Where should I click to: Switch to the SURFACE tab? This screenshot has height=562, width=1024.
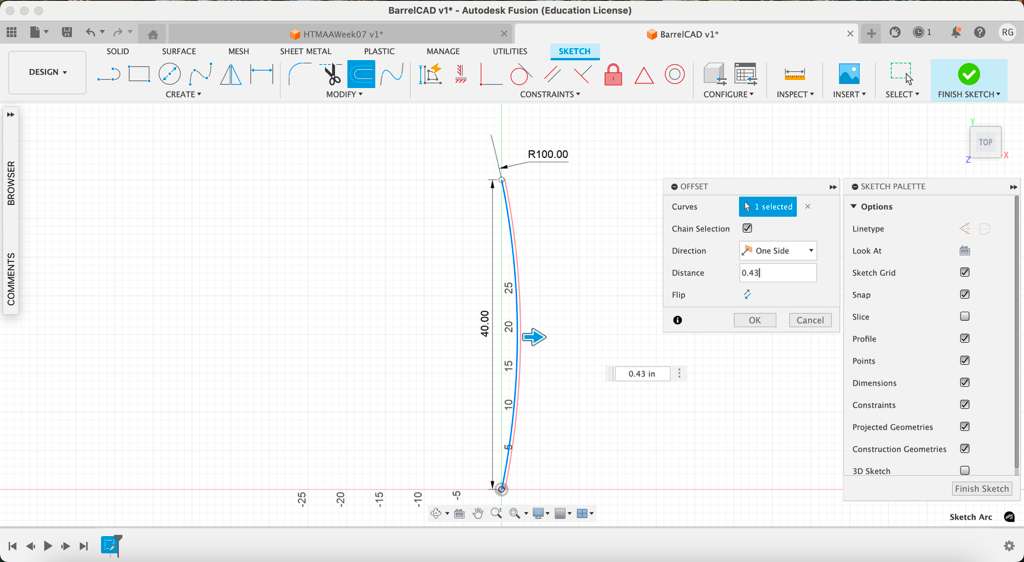tap(179, 51)
